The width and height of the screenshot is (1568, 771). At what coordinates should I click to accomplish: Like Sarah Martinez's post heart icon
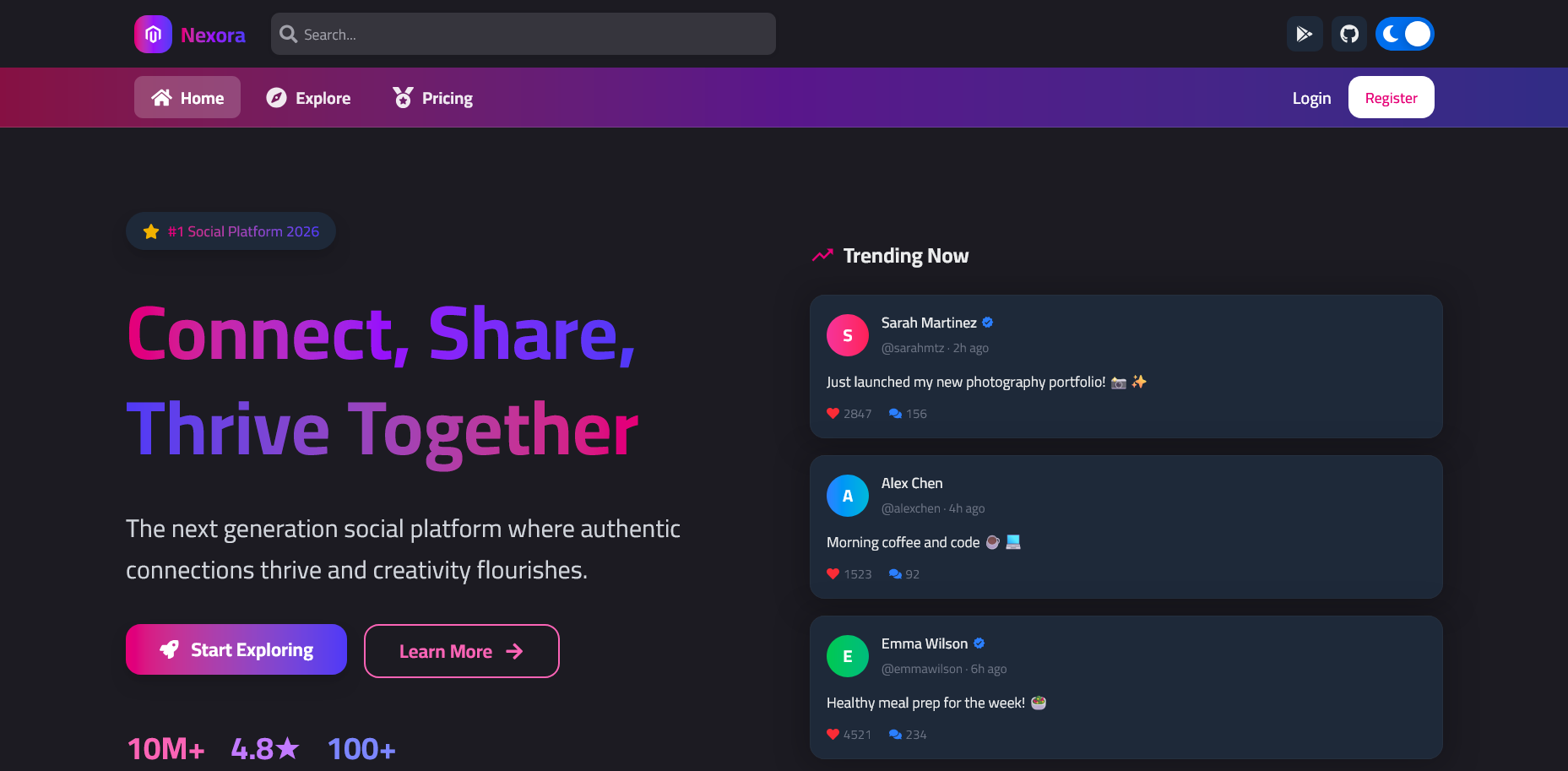833,414
